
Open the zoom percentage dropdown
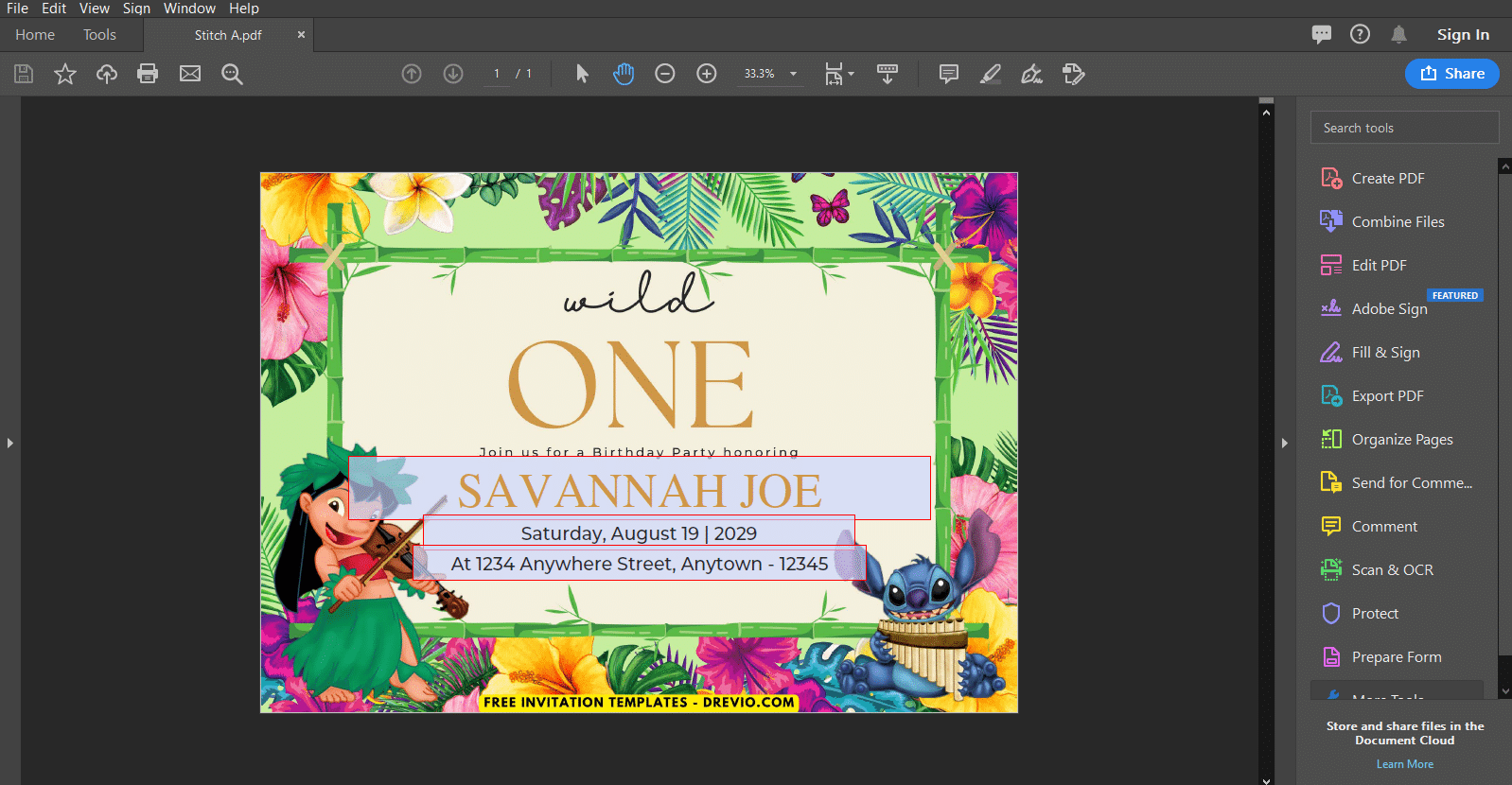(x=793, y=74)
